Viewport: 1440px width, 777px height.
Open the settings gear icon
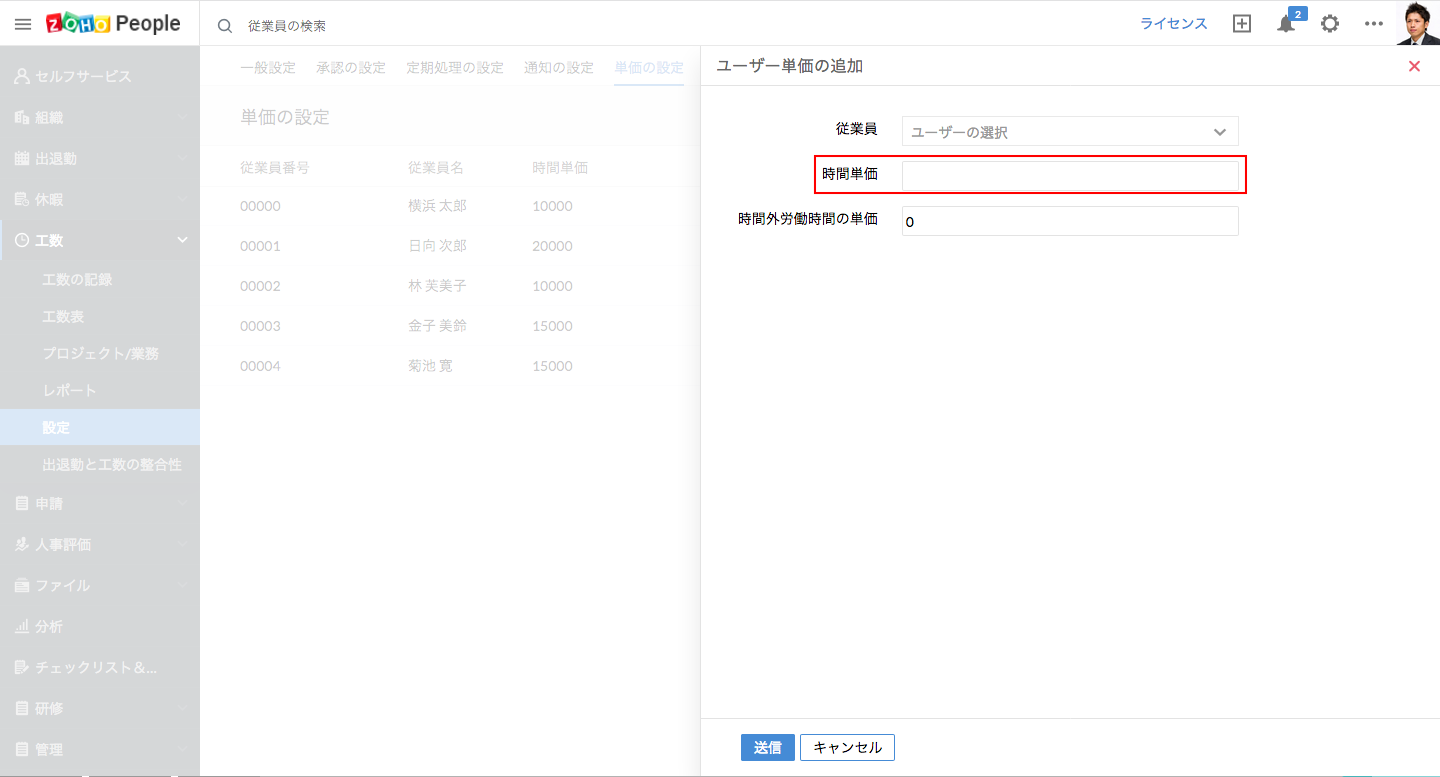(x=1330, y=24)
